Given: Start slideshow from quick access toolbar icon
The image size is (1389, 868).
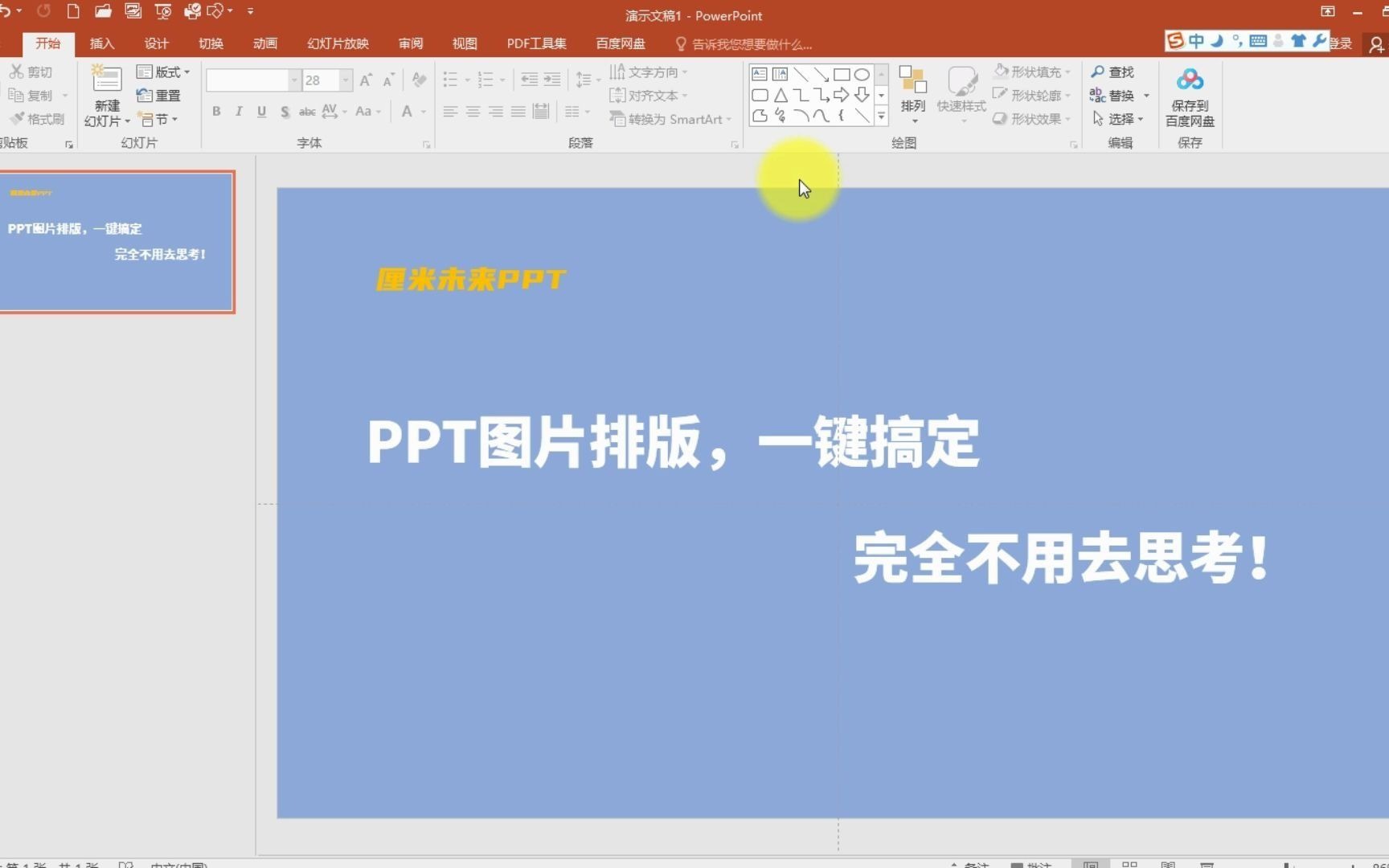Looking at the screenshot, I should tap(163, 11).
